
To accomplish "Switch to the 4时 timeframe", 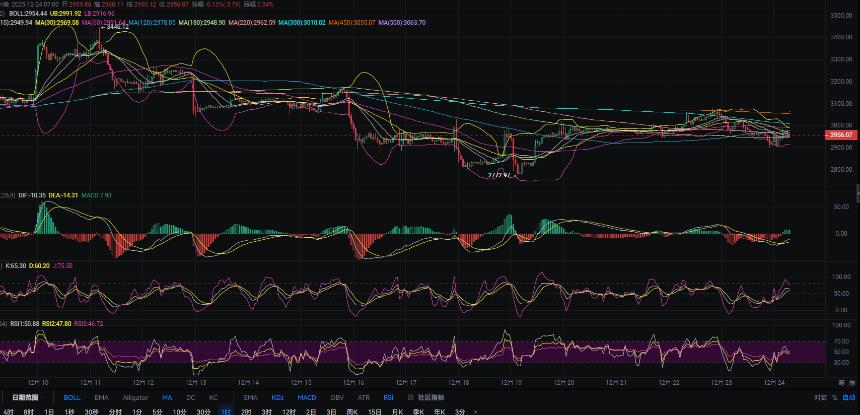I will 9,412.
